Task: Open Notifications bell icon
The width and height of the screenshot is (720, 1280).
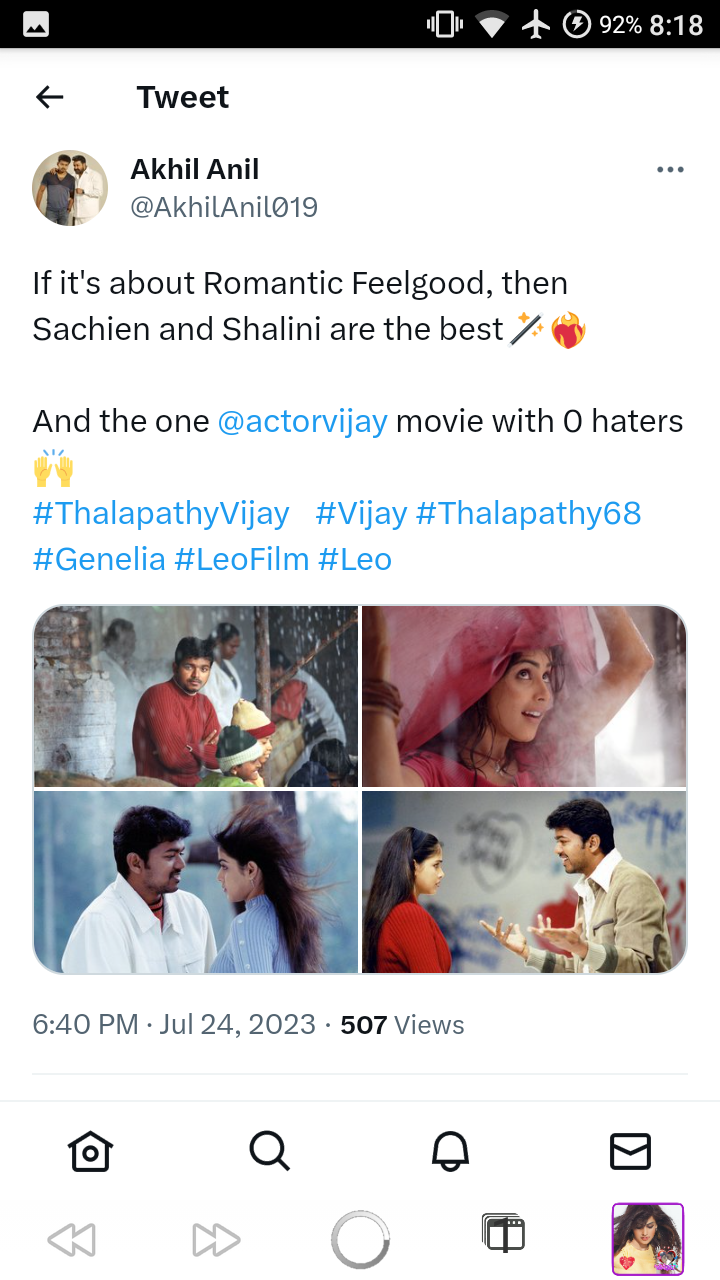Action: [x=450, y=1152]
